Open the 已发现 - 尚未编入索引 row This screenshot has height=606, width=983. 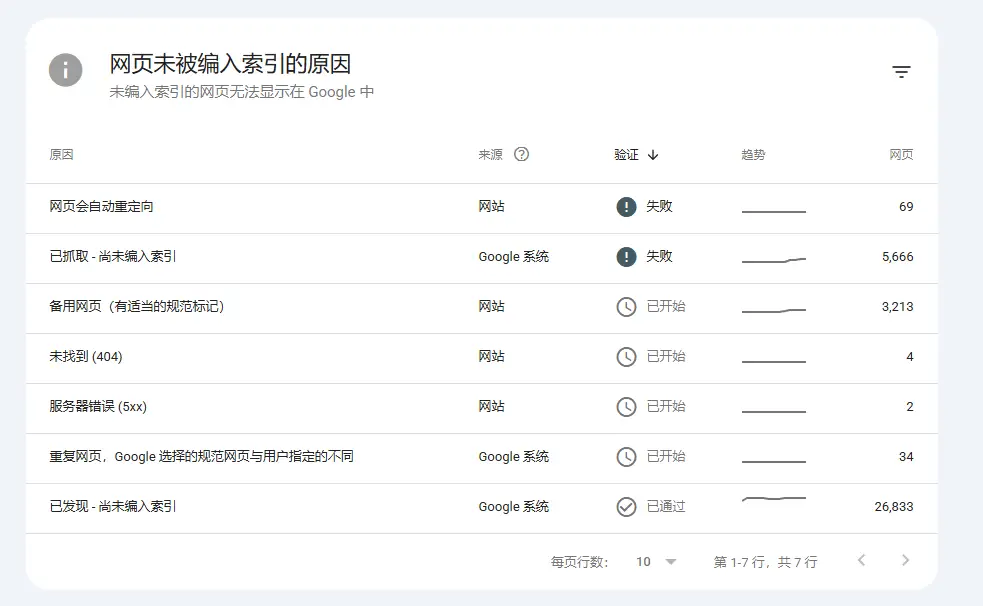[481, 509]
